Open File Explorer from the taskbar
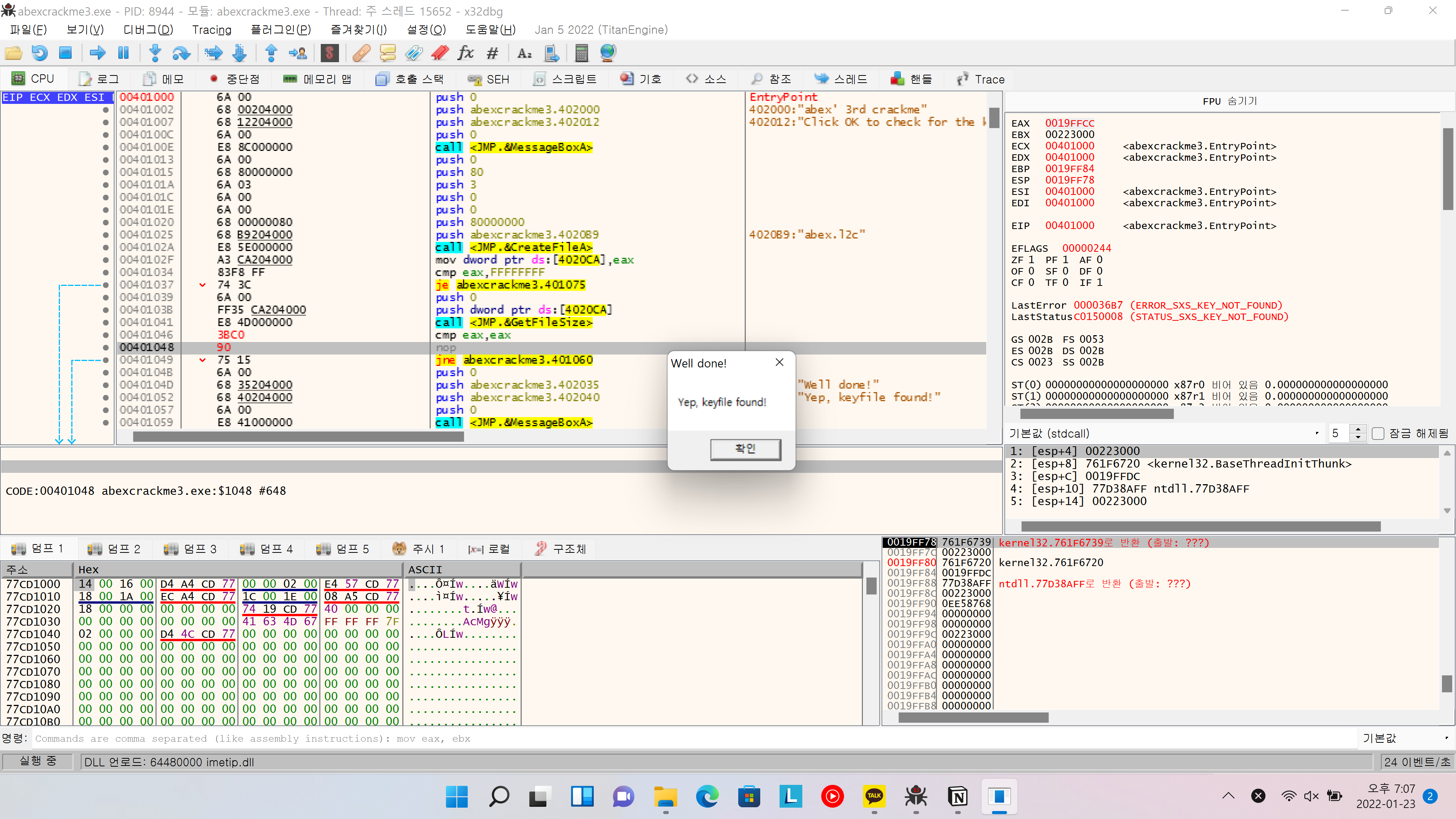 click(x=665, y=796)
